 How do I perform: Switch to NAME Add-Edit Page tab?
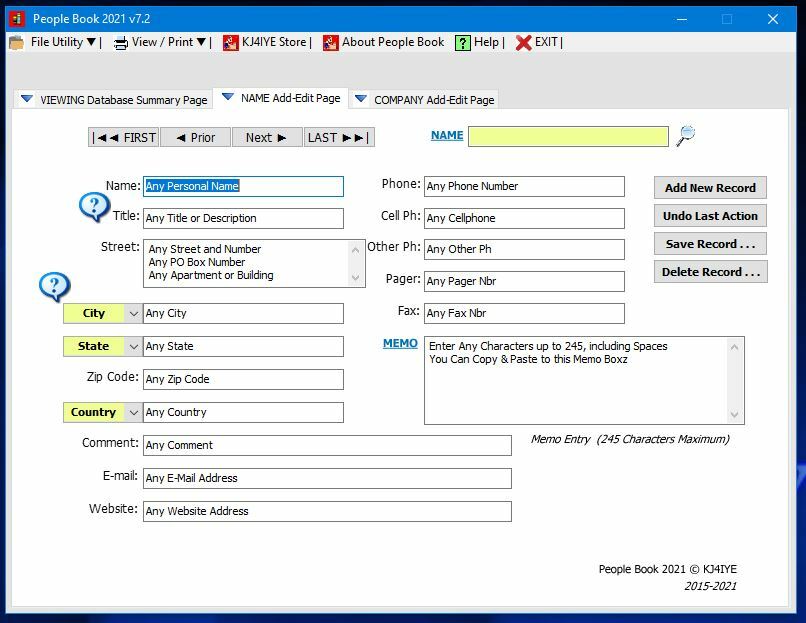point(281,98)
